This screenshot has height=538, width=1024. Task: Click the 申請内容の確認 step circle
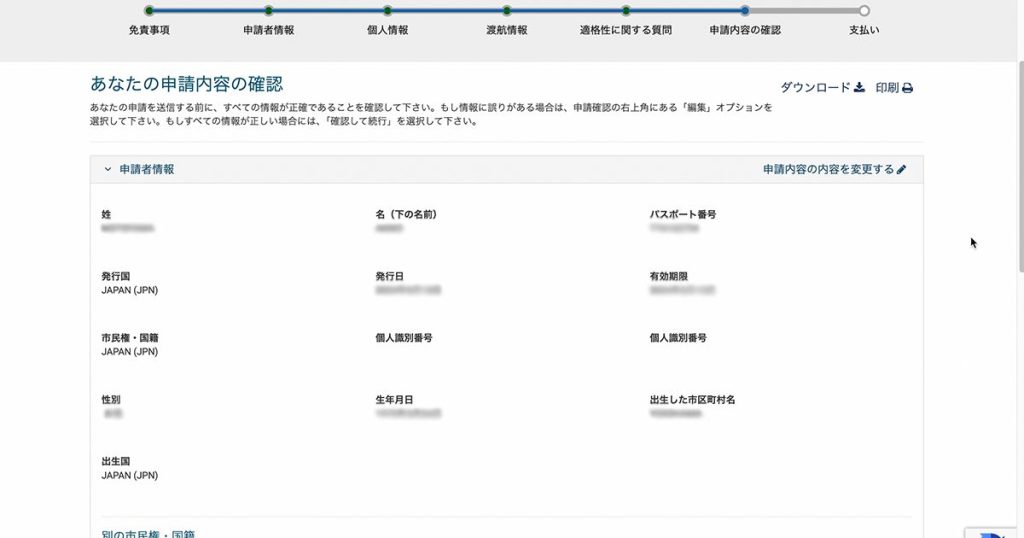point(745,11)
